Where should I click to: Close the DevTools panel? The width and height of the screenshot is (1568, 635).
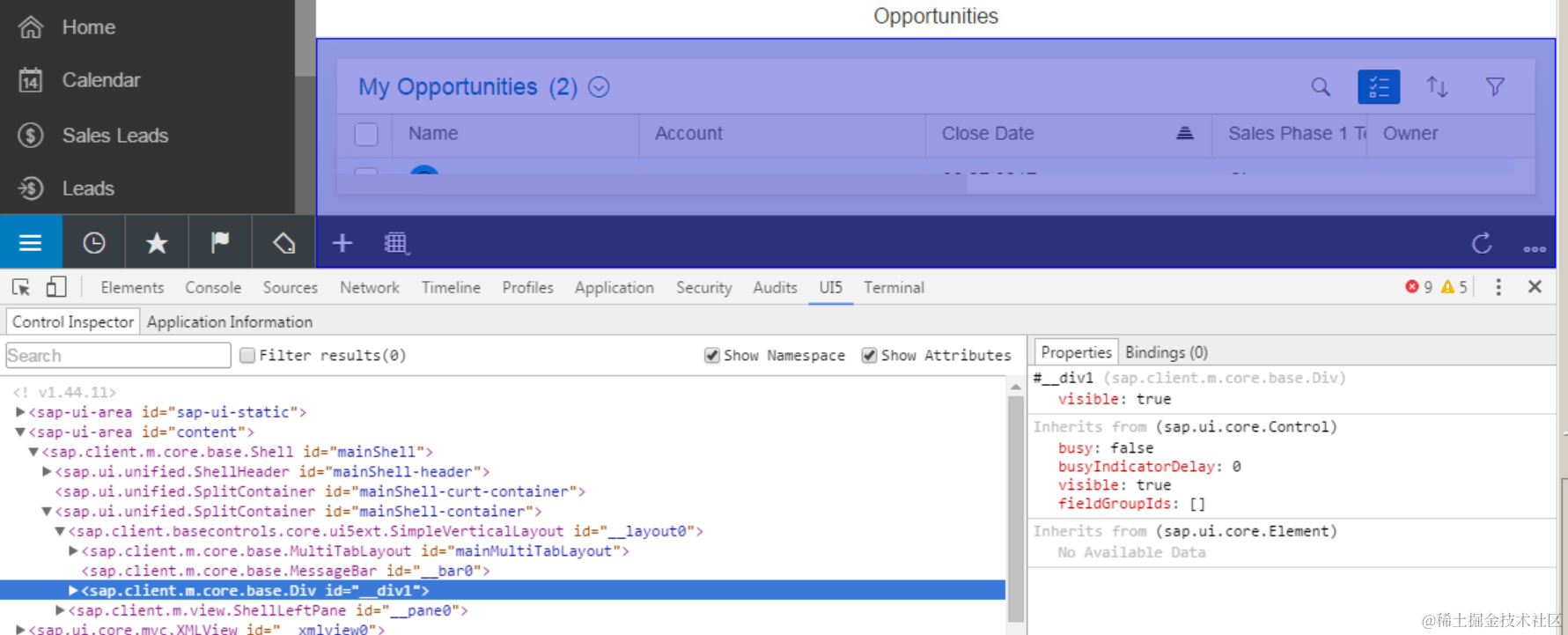click(1535, 286)
